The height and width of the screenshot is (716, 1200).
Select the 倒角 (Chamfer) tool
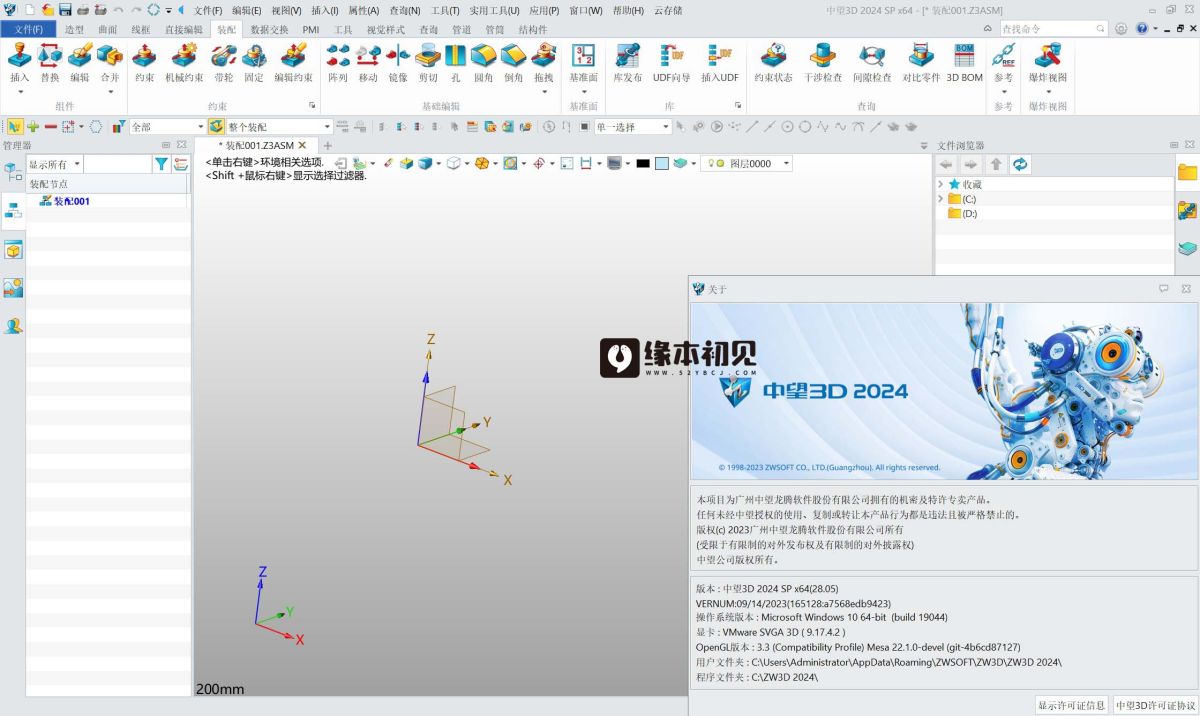[514, 55]
